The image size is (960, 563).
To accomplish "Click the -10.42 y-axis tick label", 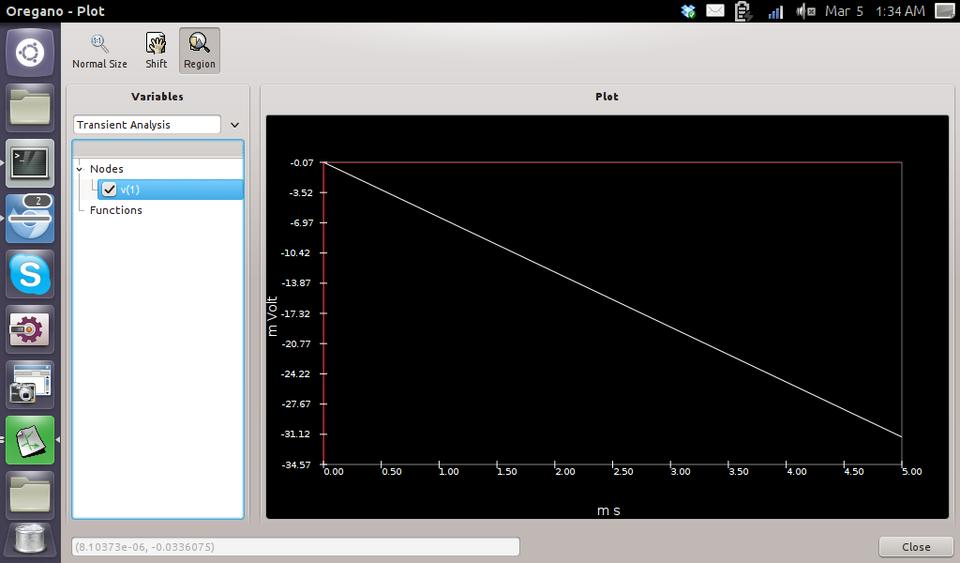I will (296, 253).
